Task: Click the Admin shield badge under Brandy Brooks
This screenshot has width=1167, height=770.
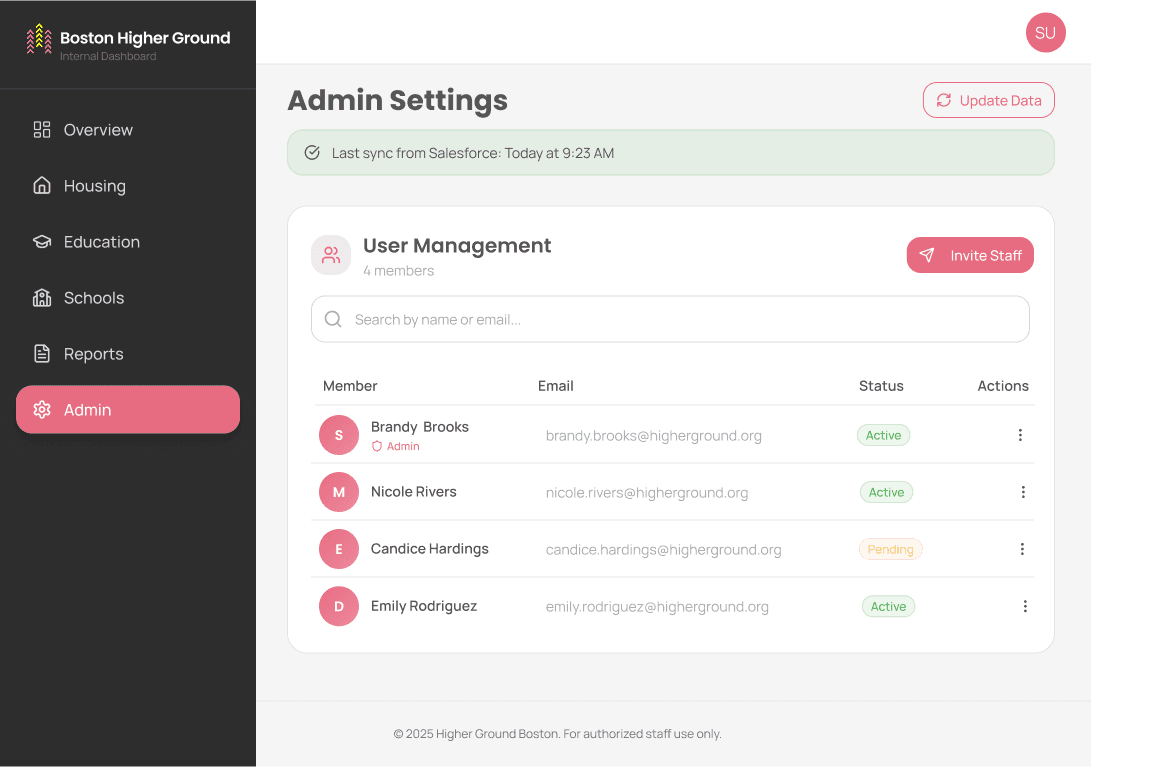Action: [396, 447]
